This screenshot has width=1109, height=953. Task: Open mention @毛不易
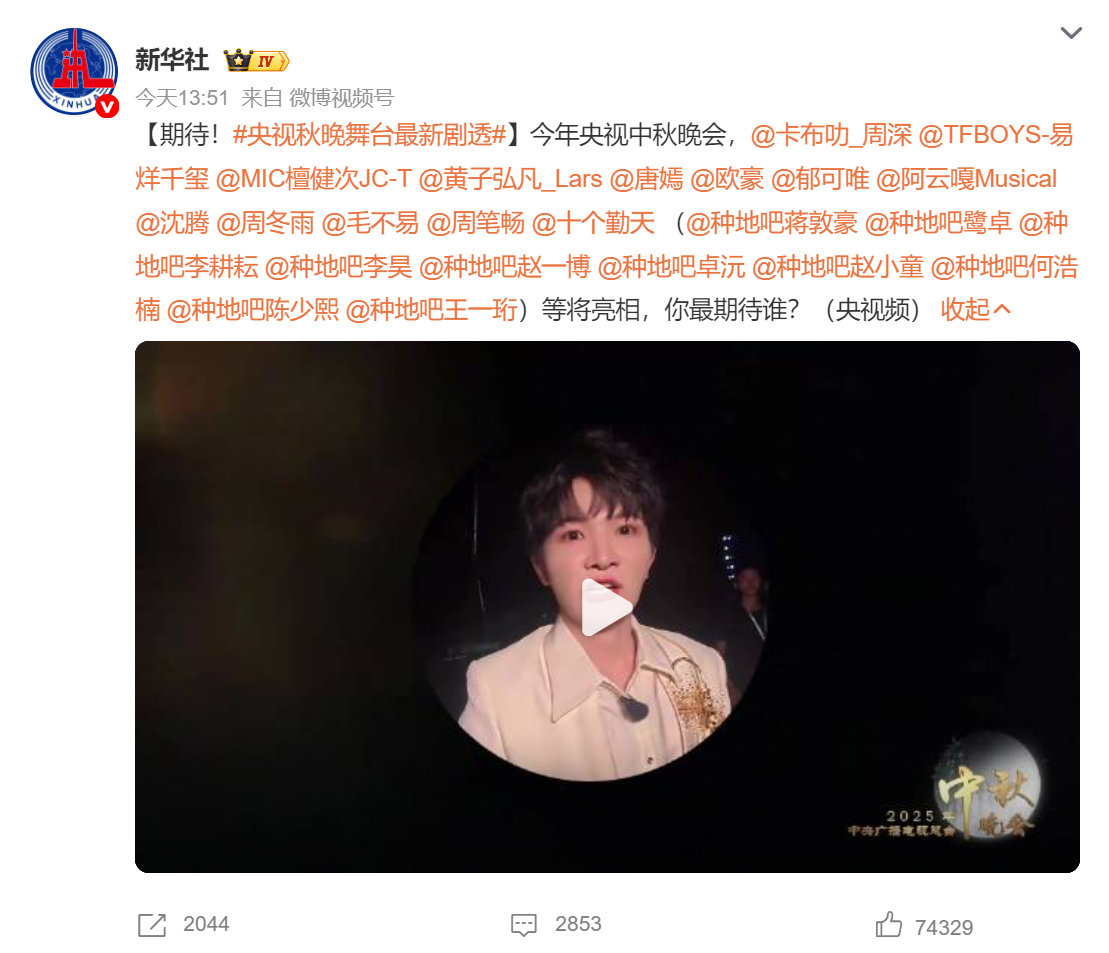point(371,223)
